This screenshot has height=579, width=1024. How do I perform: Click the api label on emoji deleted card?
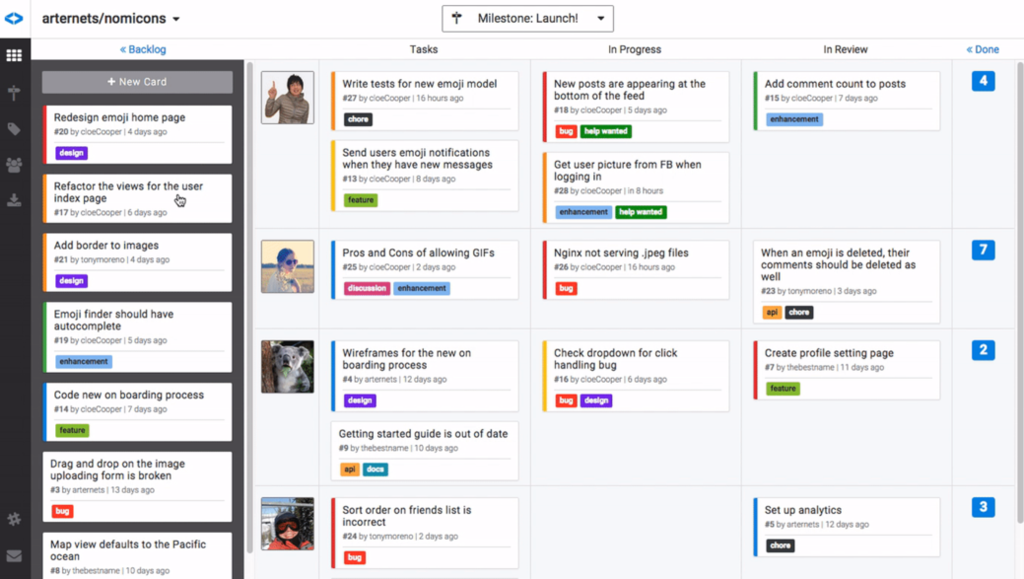pos(772,312)
